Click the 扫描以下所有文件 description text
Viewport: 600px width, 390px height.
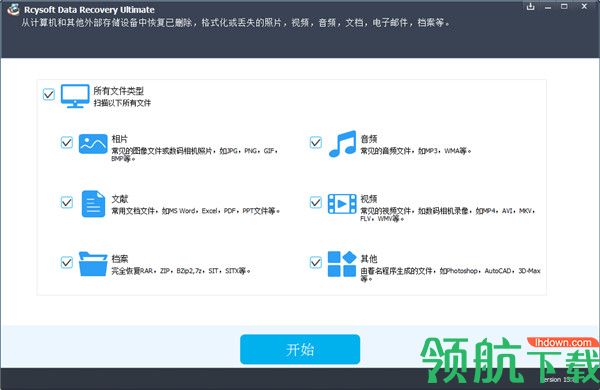pos(122,103)
